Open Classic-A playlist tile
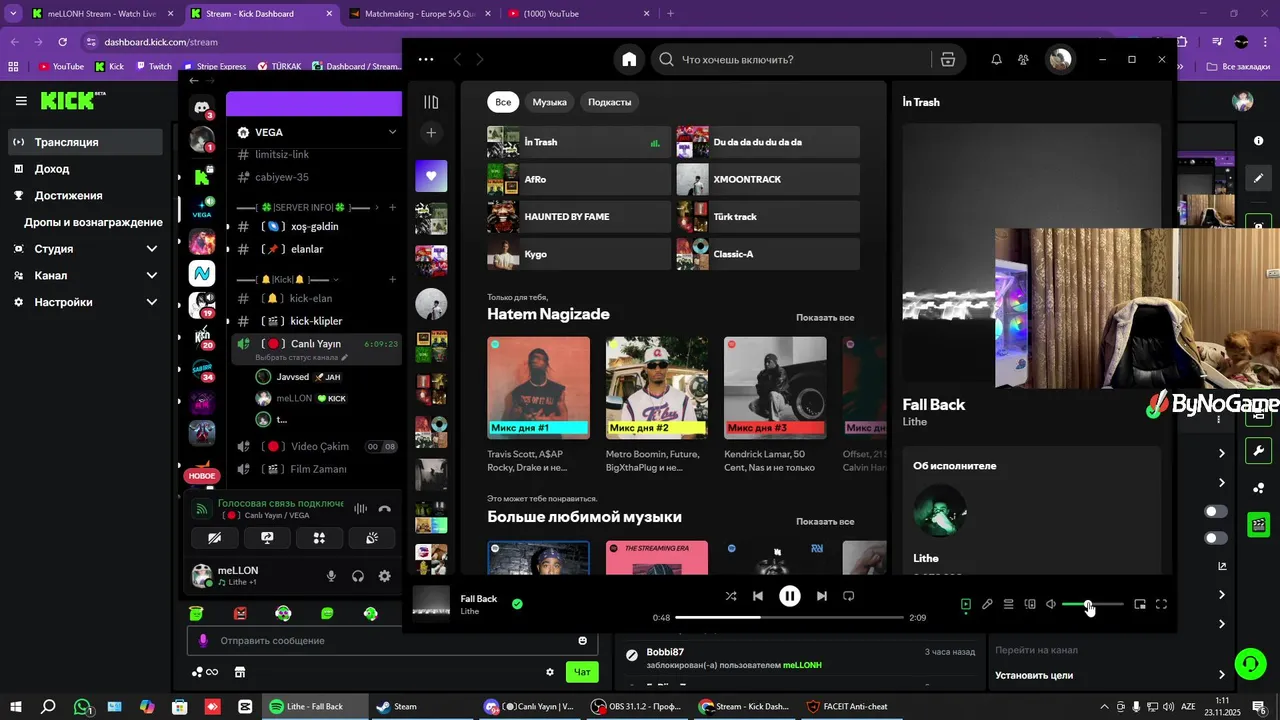Viewport: 1280px width, 720px height. pyautogui.click(x=768, y=254)
